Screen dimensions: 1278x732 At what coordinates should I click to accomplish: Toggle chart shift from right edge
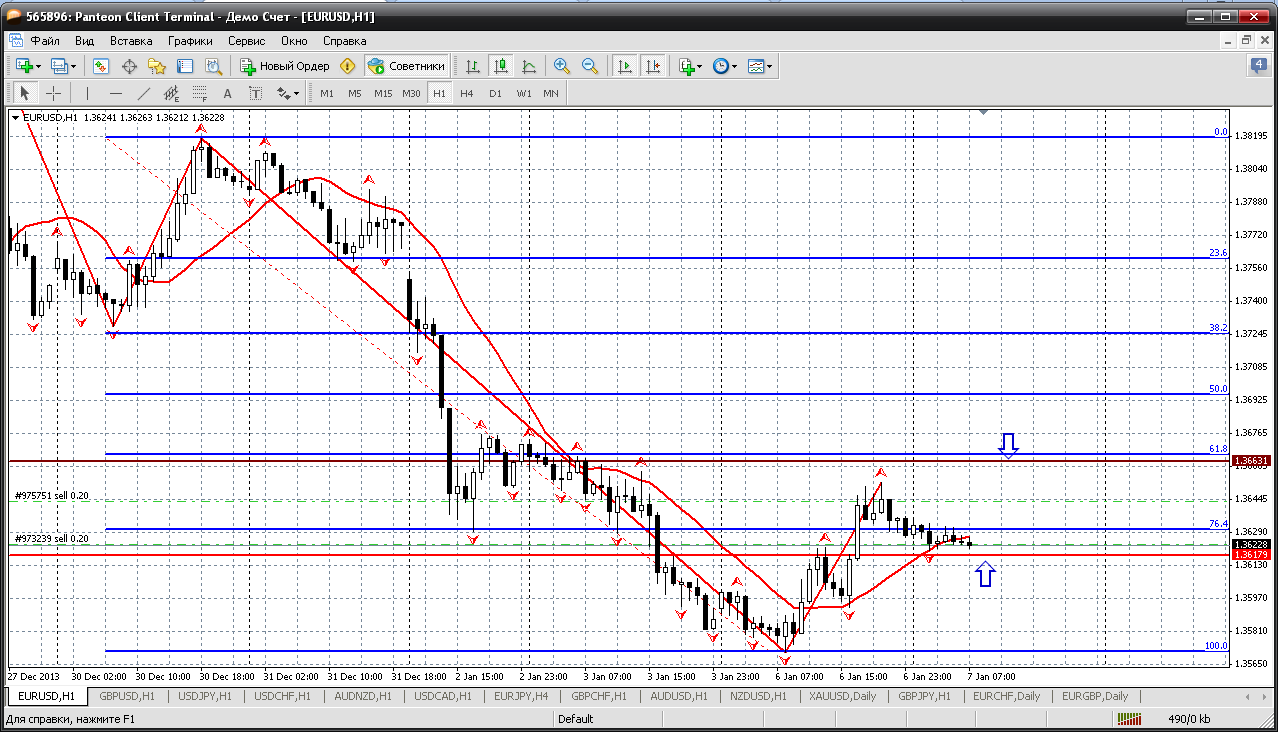tap(653, 66)
